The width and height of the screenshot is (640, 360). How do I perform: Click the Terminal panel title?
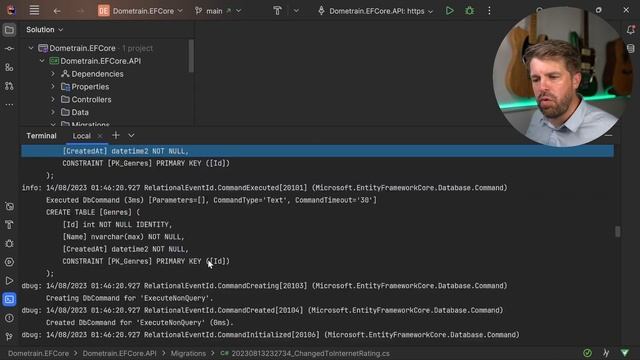[41, 136]
